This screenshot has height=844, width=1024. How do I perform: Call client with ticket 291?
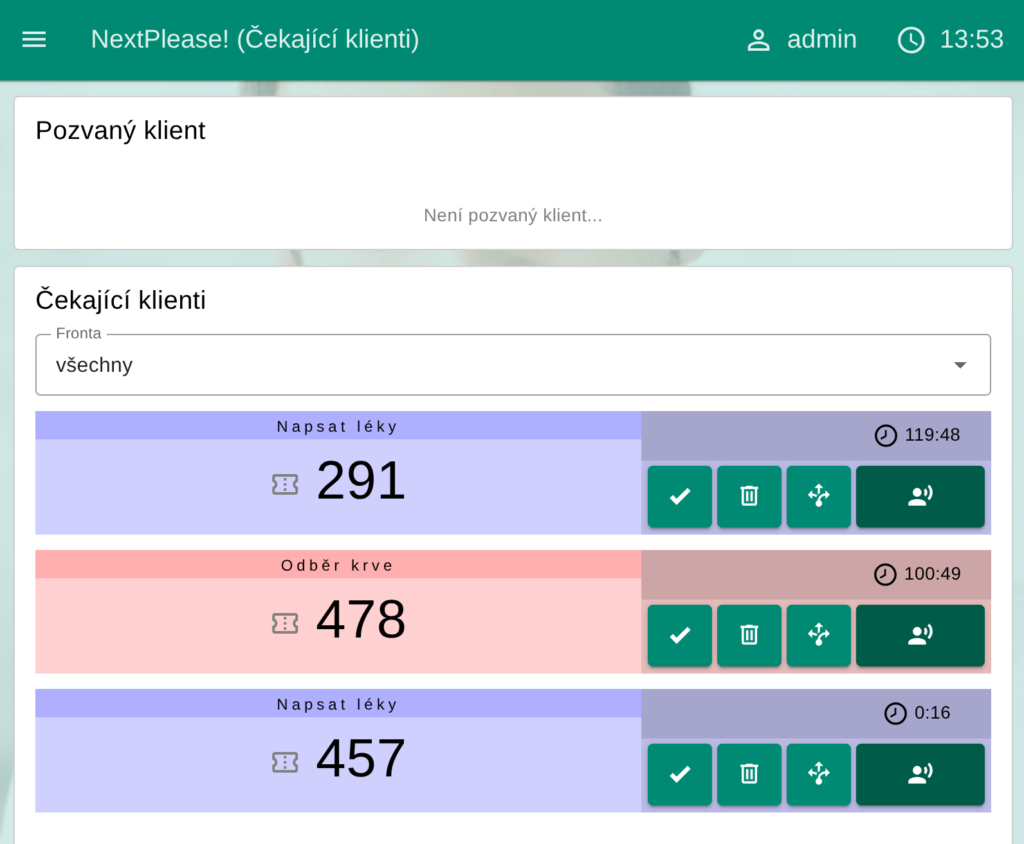pyautogui.click(x=920, y=496)
